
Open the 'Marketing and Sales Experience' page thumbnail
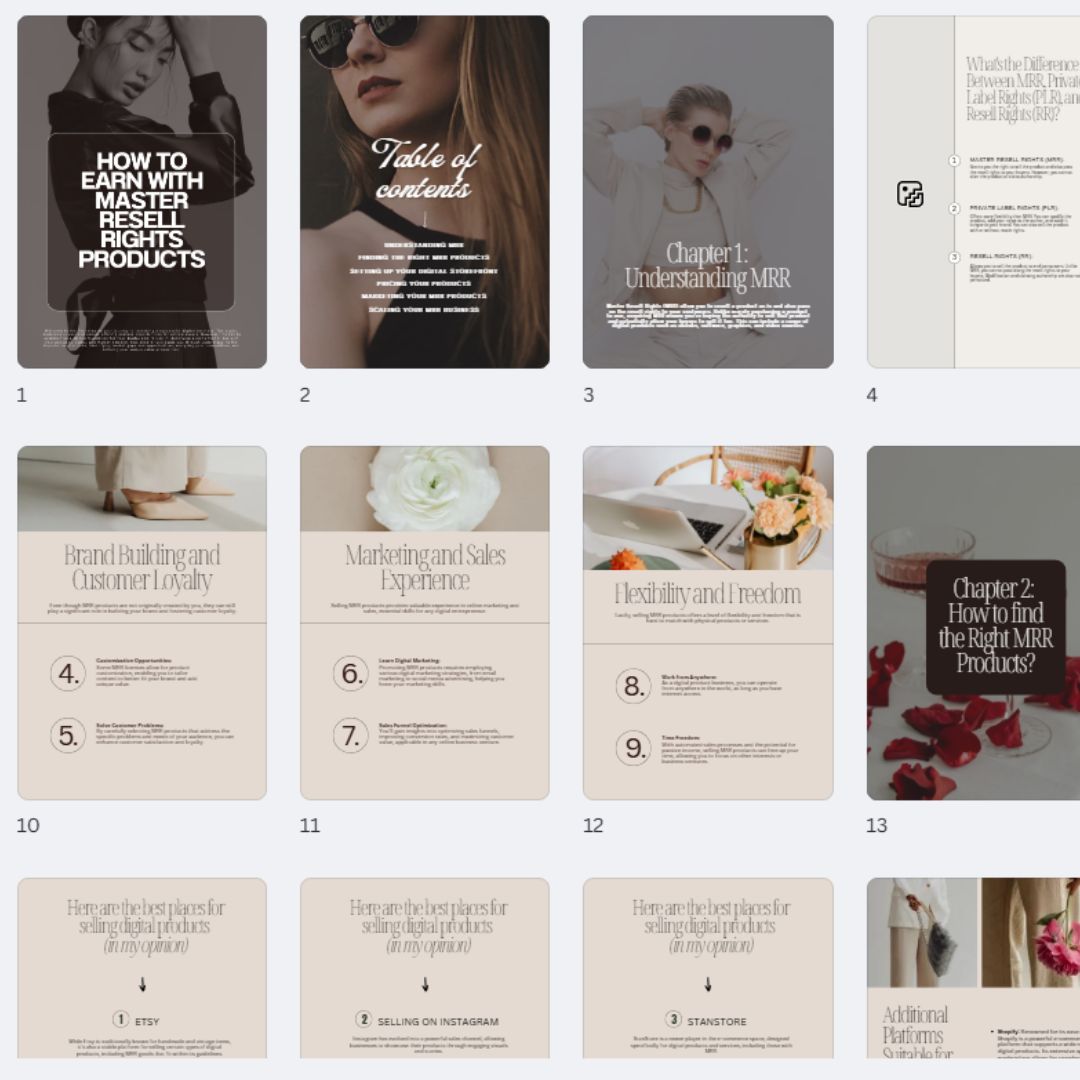pos(424,622)
